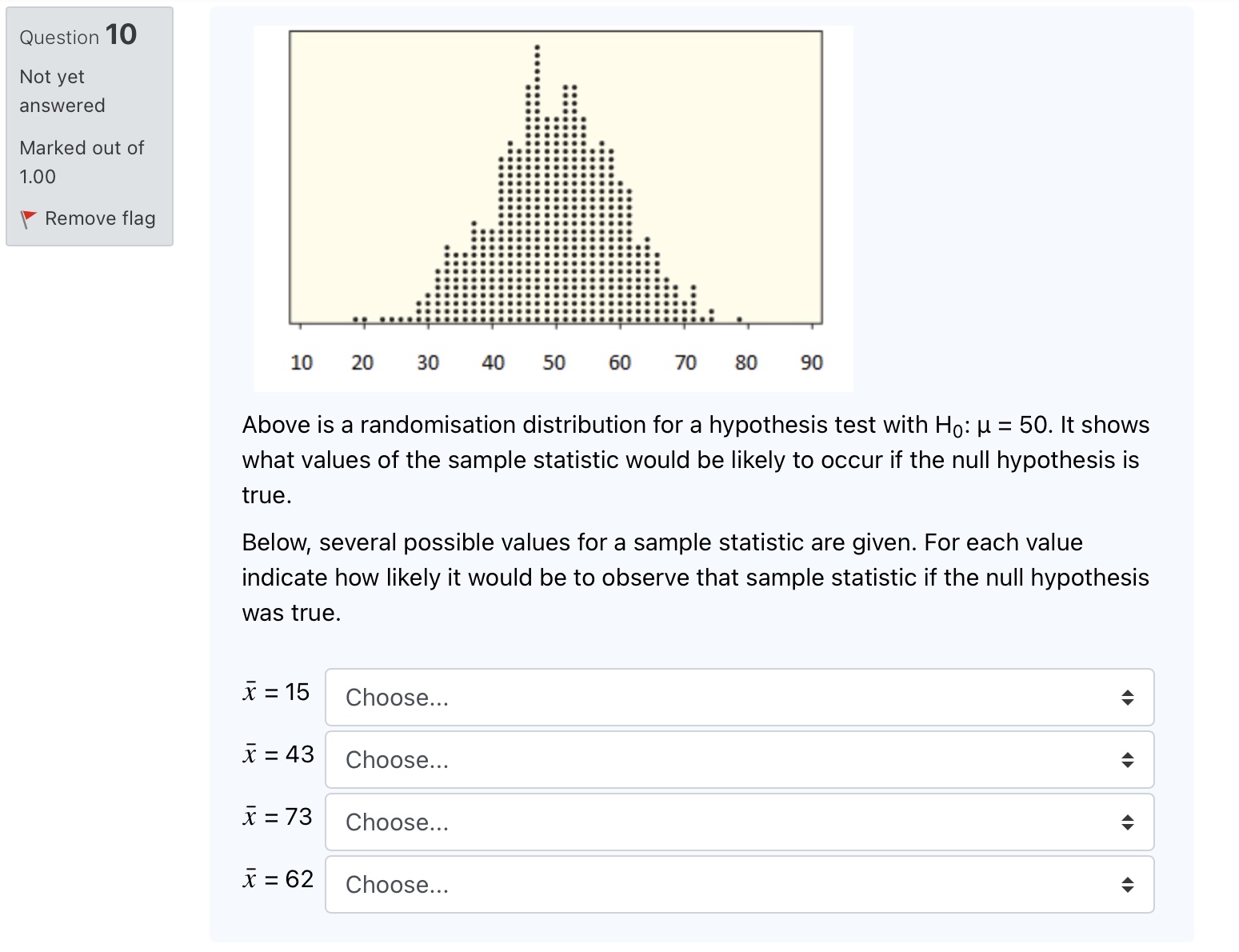Click the 50 tick mark on the axis
Image resolution: width=1239 pixels, height=952 pixels.
click(x=554, y=362)
